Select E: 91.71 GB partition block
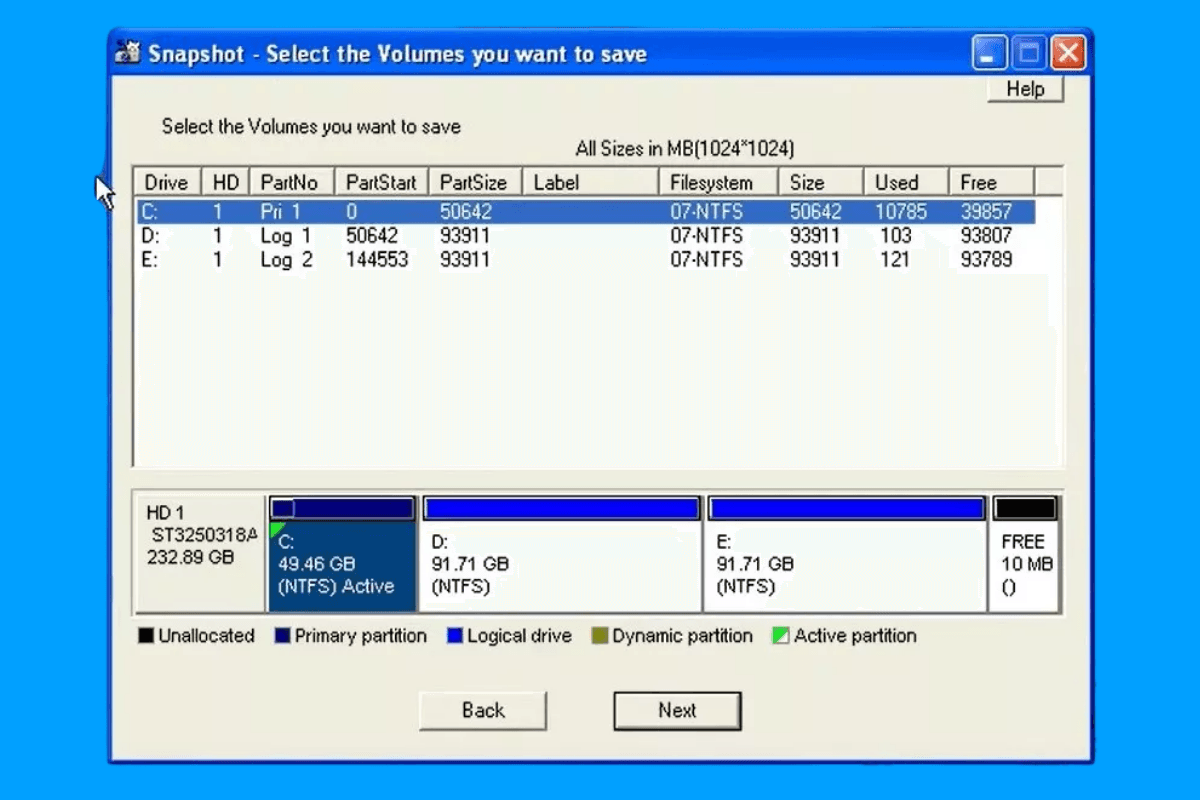The height and width of the screenshot is (800, 1200). click(x=846, y=553)
